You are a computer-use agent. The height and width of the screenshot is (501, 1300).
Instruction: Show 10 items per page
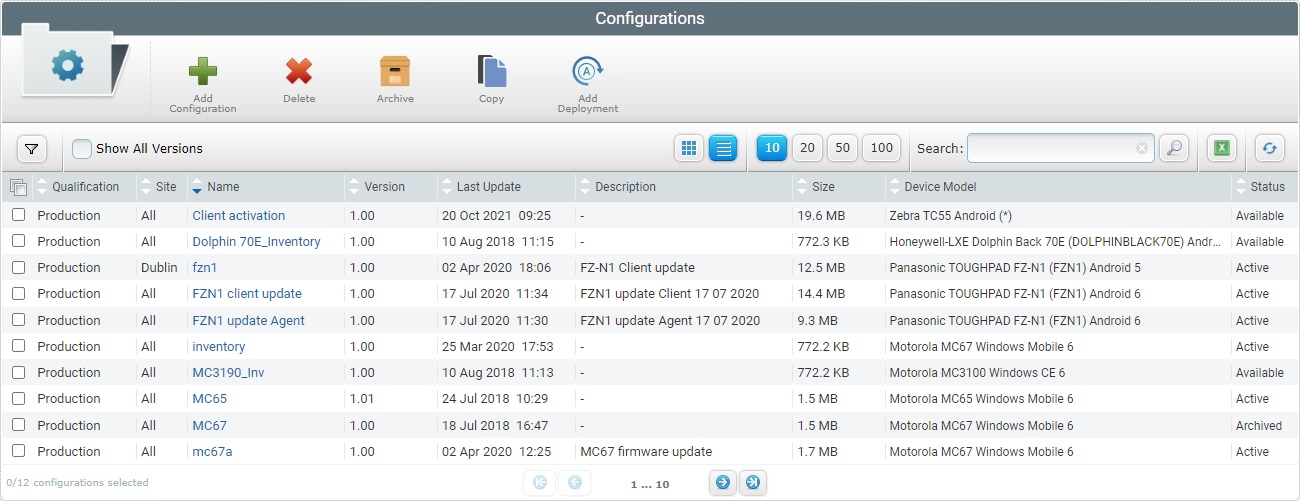(x=771, y=148)
